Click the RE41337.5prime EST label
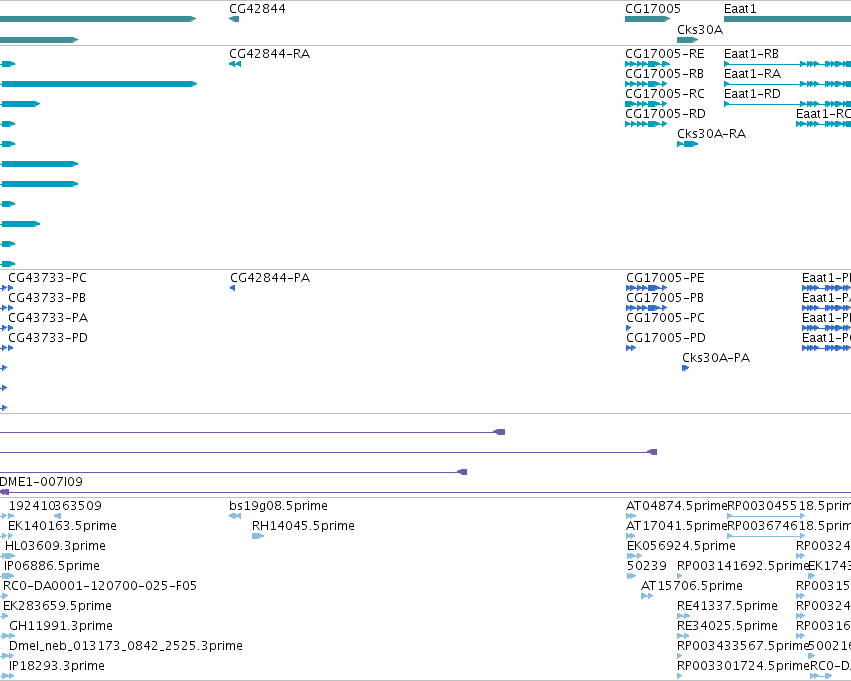The height and width of the screenshot is (681, 851). click(727, 606)
